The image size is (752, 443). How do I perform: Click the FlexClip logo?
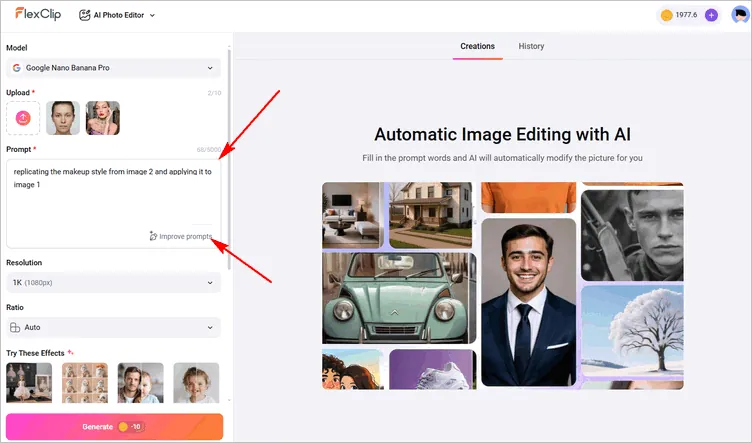click(38, 14)
